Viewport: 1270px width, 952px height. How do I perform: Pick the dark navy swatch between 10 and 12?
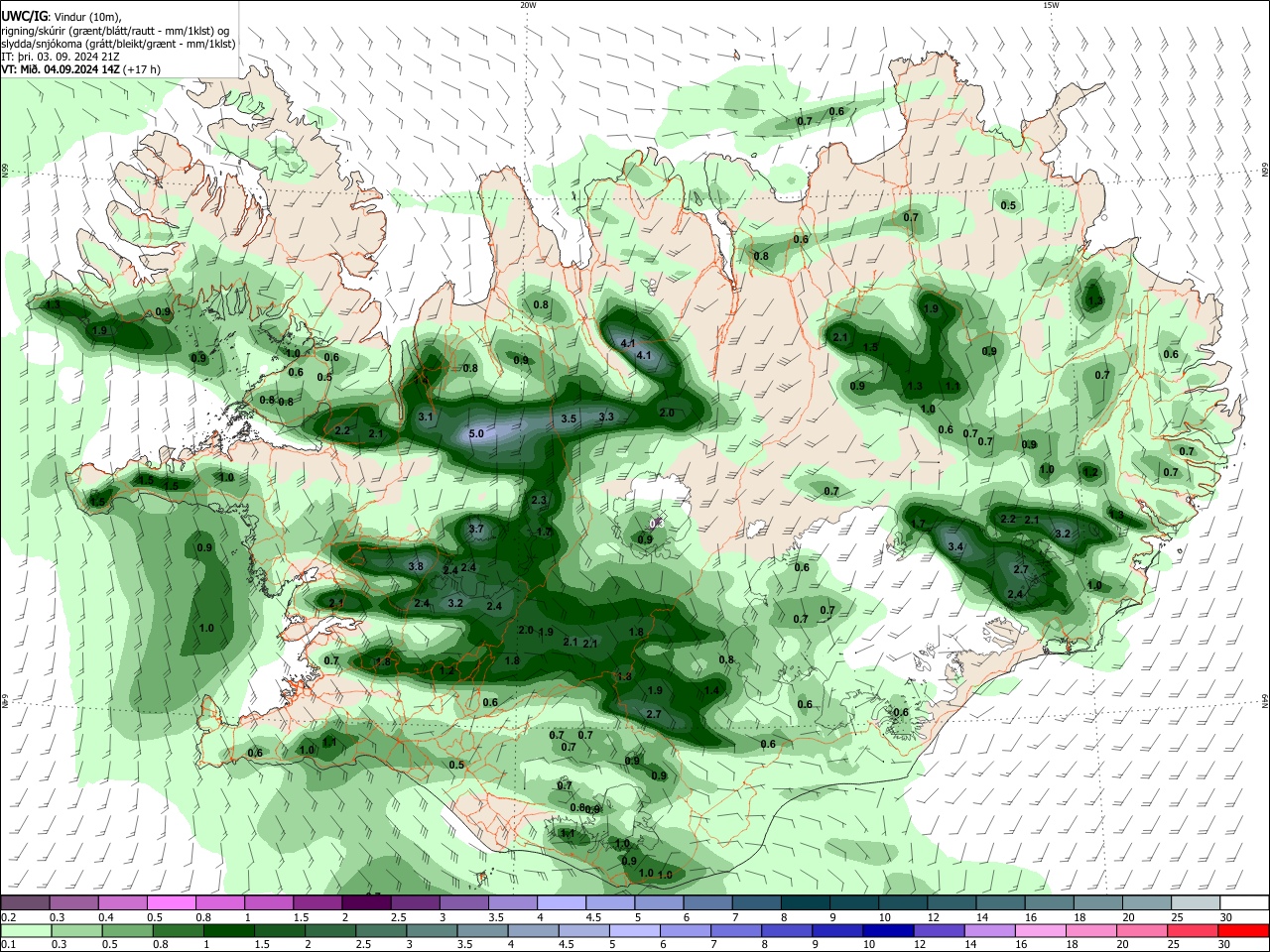click(886, 930)
